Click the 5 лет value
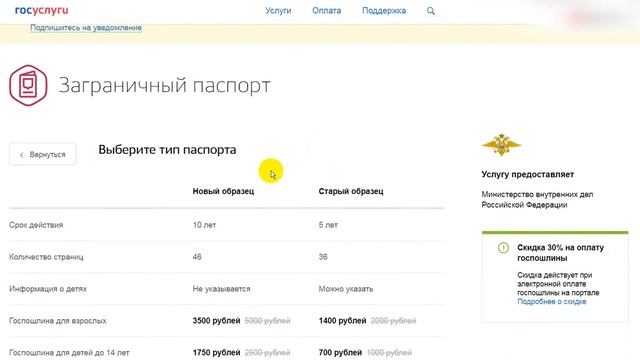Viewport: 640px width, 360px height. pyautogui.click(x=328, y=225)
